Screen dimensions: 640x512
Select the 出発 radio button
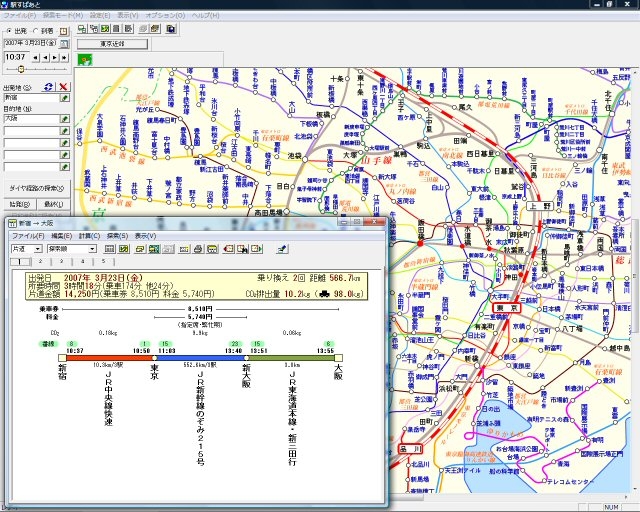tap(8, 30)
